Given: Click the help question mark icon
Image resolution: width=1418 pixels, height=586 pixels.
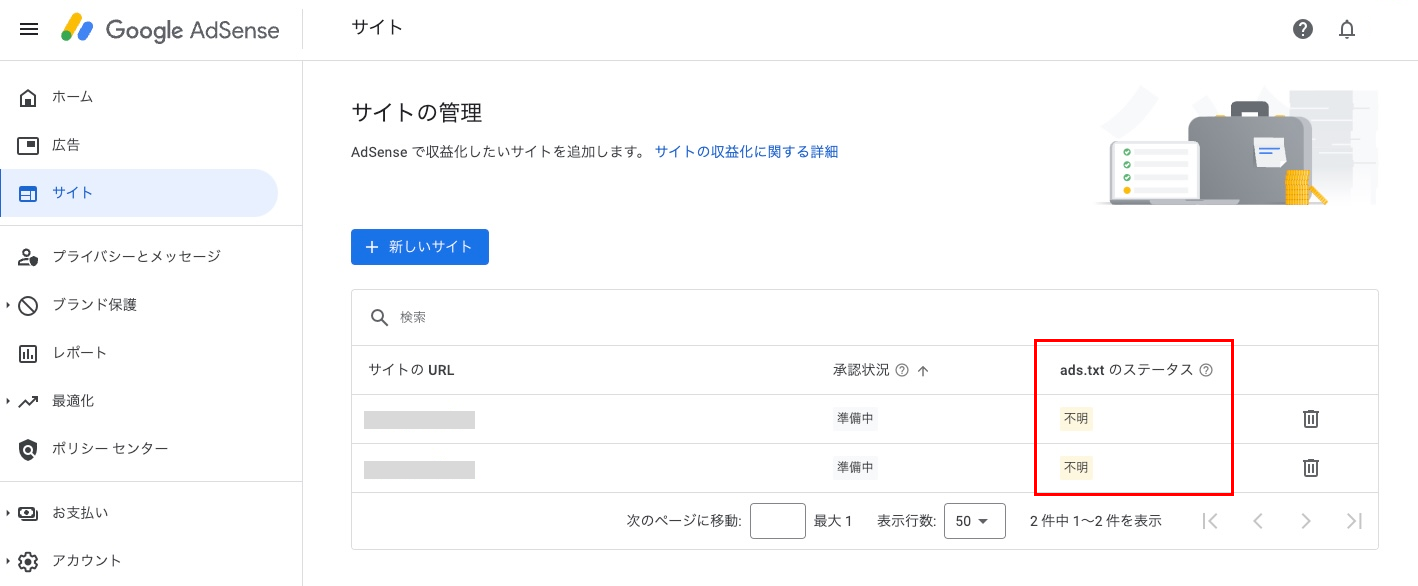Looking at the screenshot, I should pos(1303,29).
